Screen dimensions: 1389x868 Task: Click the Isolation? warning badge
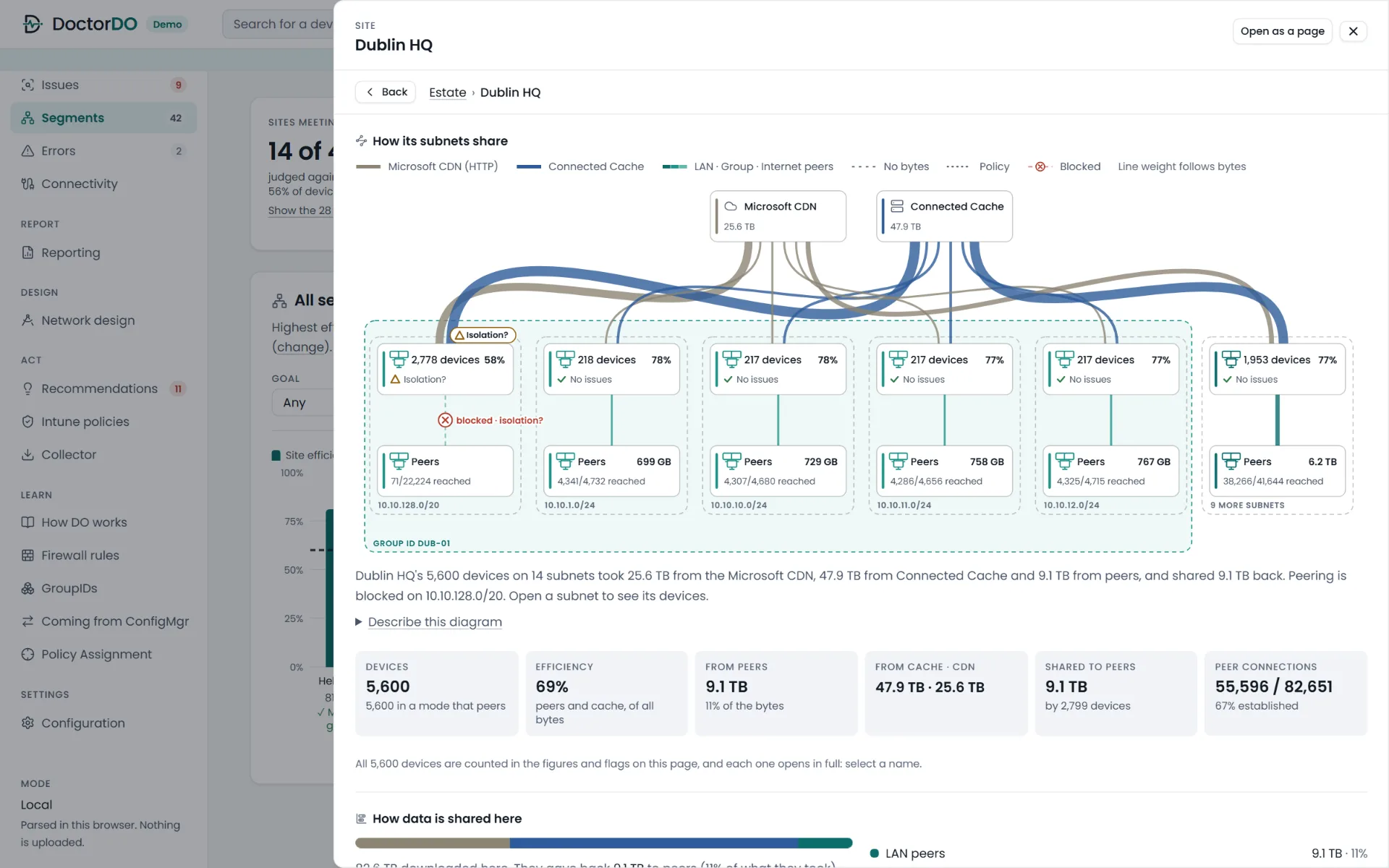483,335
